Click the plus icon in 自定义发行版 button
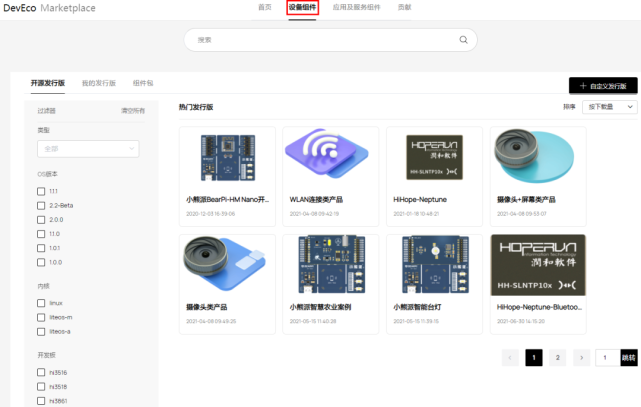641x407 pixels. point(583,86)
